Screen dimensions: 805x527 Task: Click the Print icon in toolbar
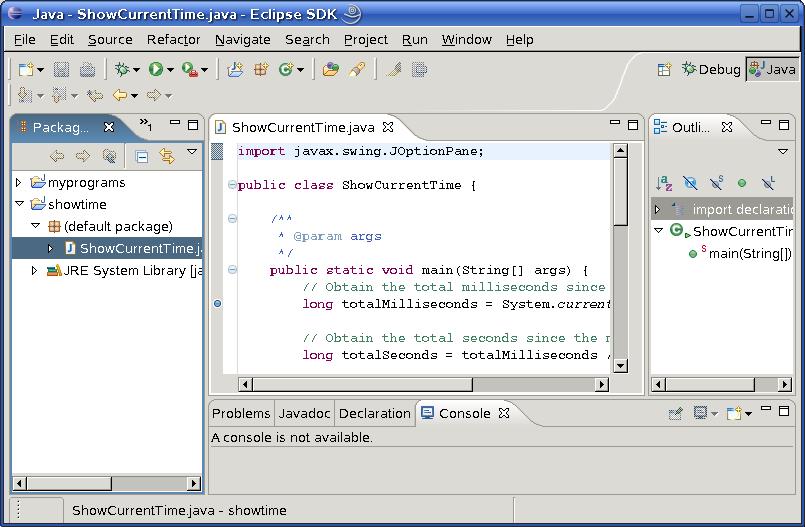click(x=87, y=69)
